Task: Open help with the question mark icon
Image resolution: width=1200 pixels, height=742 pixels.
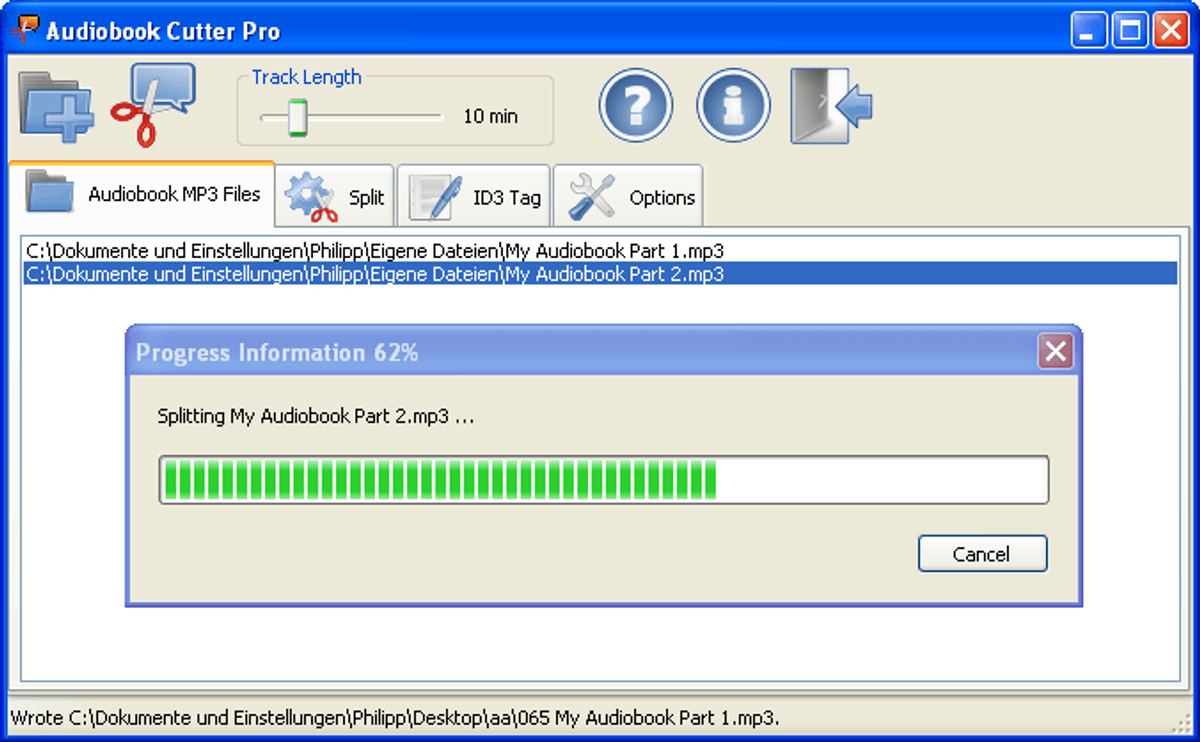Action: pos(636,105)
